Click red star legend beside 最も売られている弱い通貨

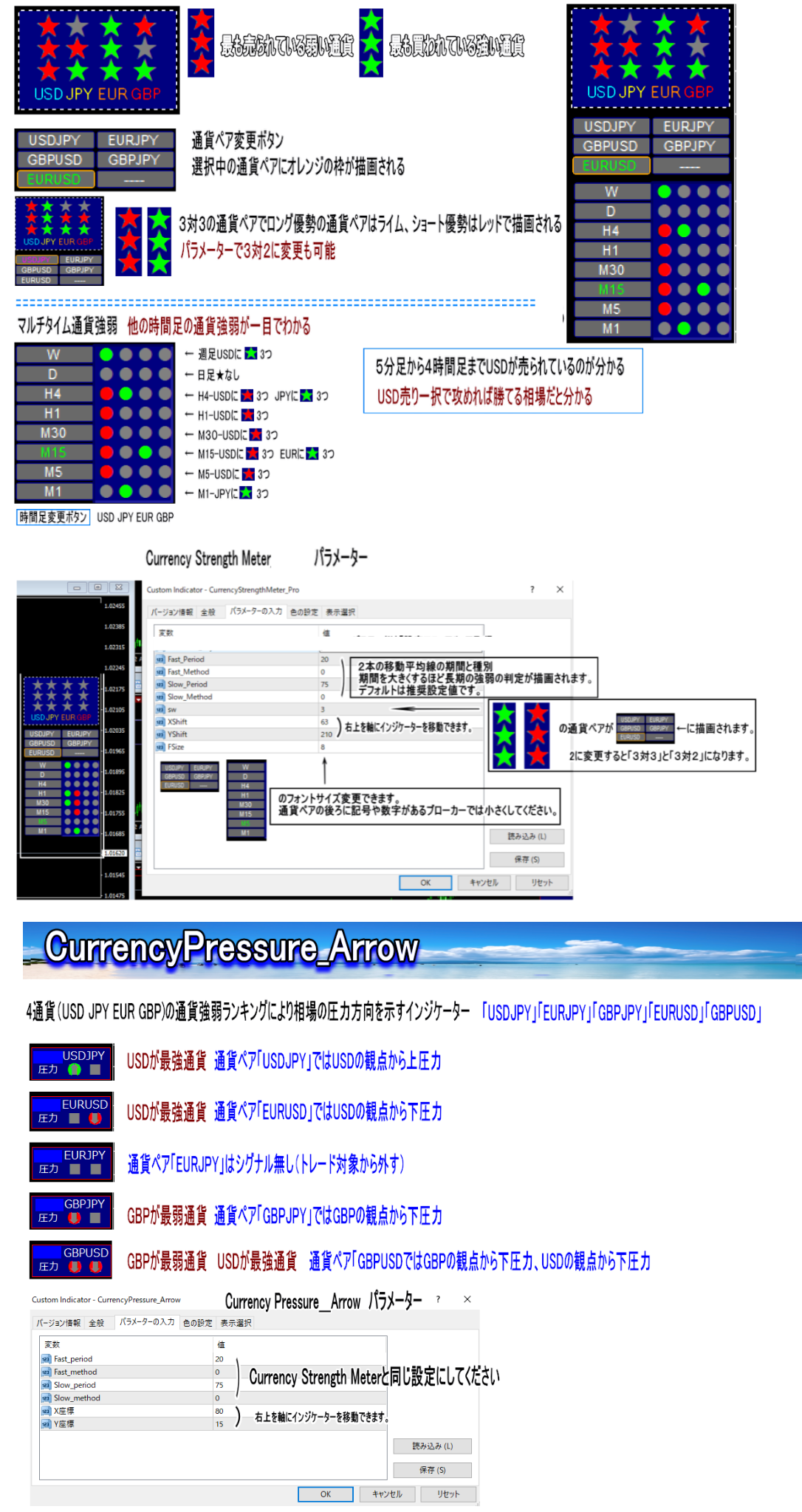click(201, 43)
